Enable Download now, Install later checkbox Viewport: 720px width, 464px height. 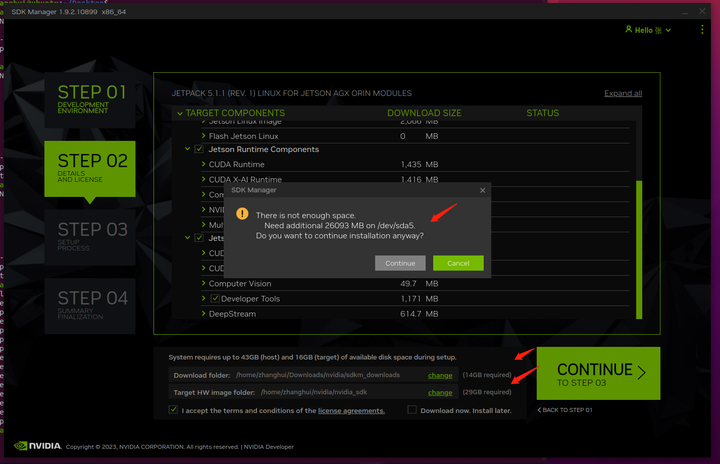click(x=412, y=409)
